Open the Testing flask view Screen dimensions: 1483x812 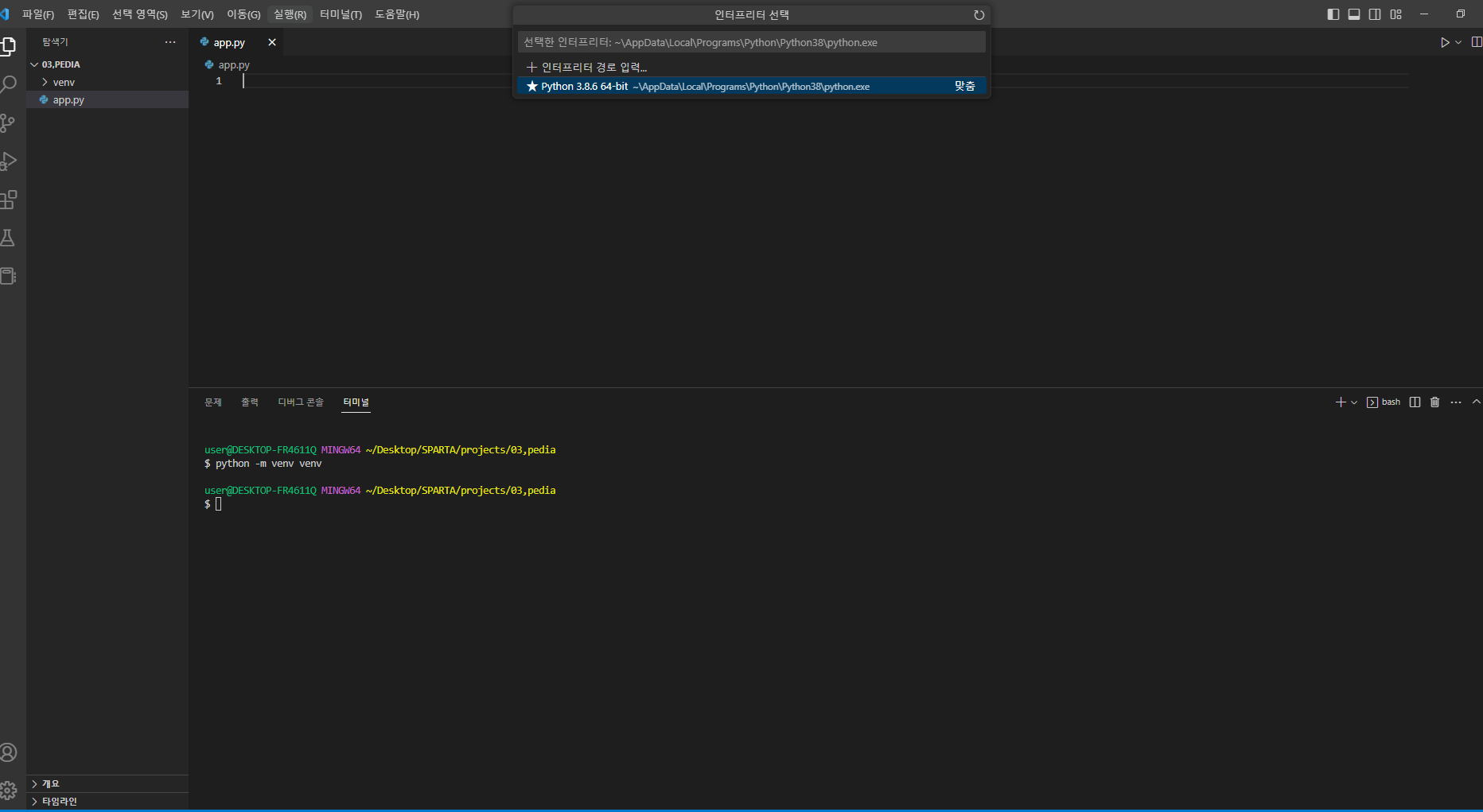8,238
